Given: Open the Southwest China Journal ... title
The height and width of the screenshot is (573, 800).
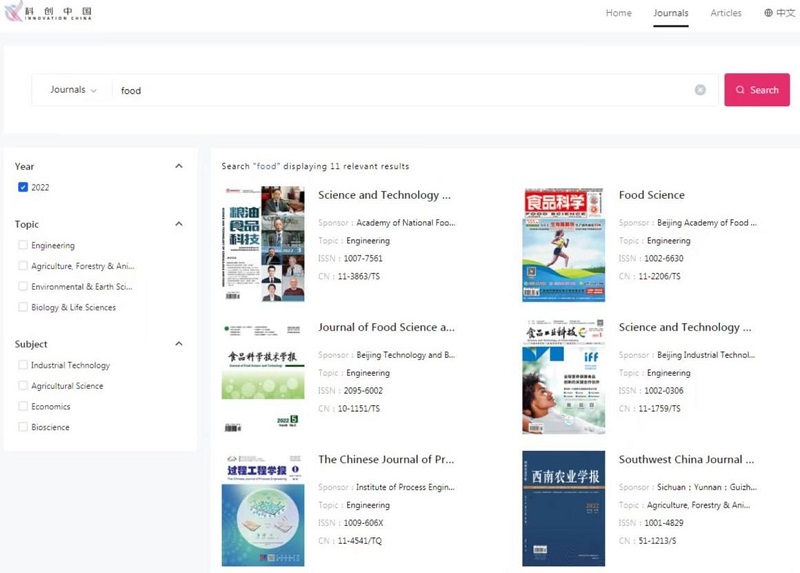Looking at the screenshot, I should click(686, 459).
